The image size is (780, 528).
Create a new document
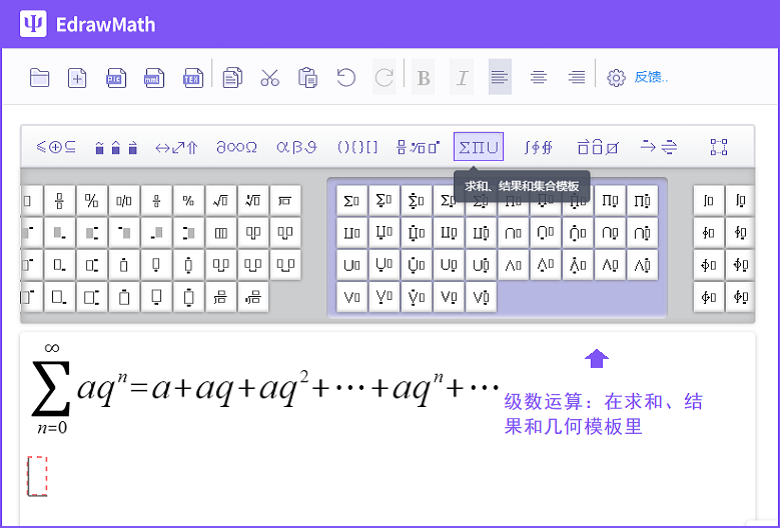(78, 78)
